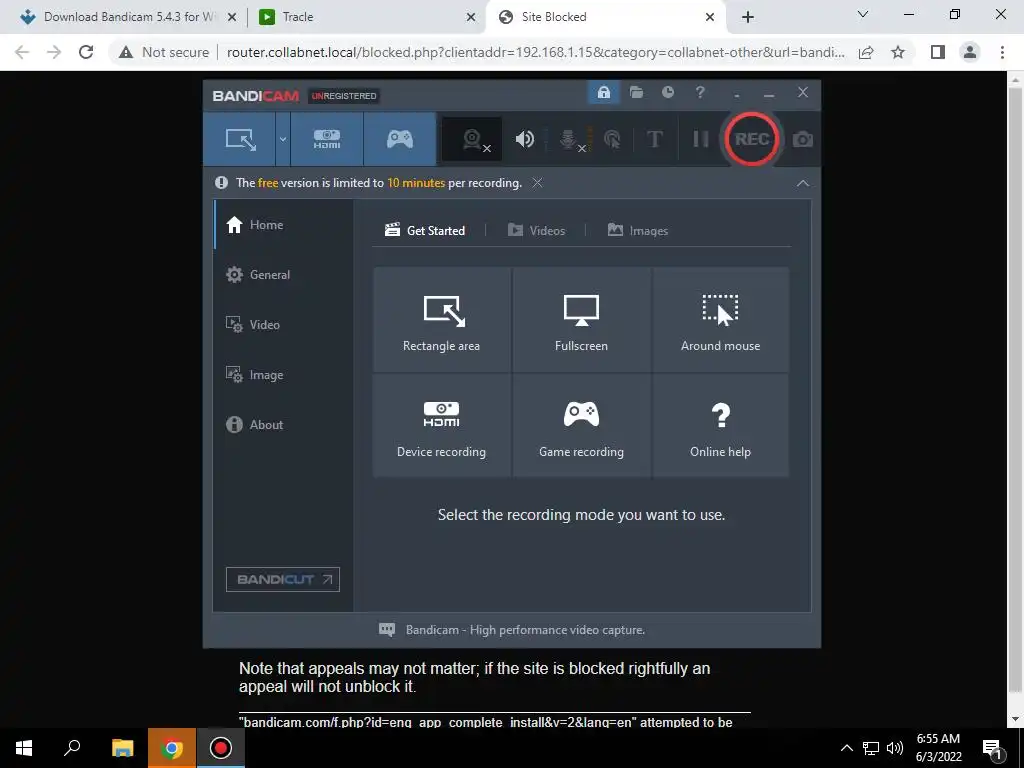Open scheduled recording clock icon
Screen dimensions: 1024x768
[667, 92]
